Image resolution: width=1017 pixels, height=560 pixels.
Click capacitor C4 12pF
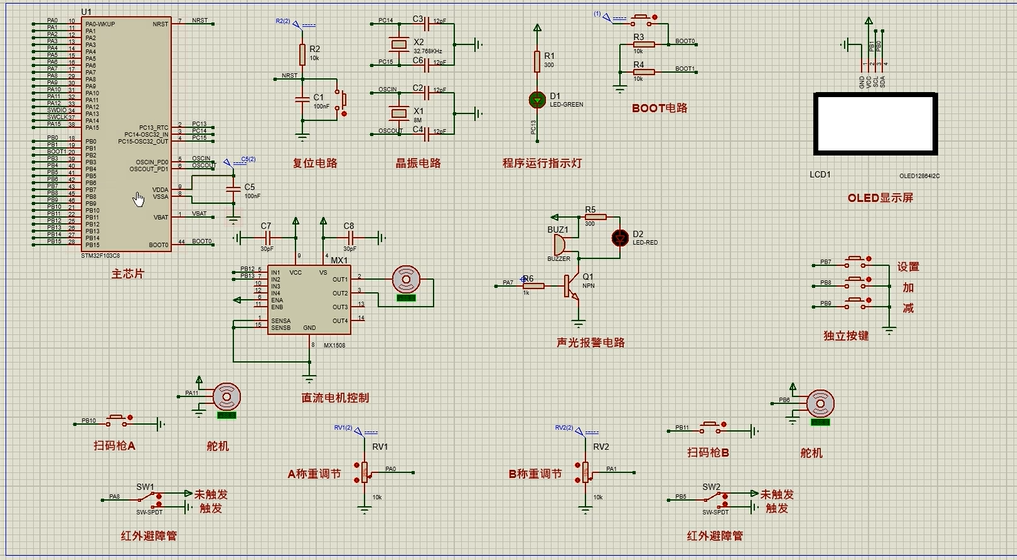[x=426, y=133]
